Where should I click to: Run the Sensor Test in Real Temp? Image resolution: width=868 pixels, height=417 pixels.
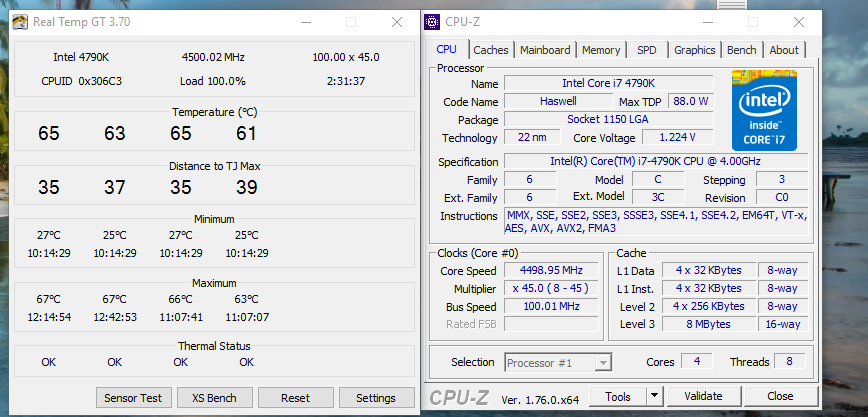pyautogui.click(x=133, y=398)
